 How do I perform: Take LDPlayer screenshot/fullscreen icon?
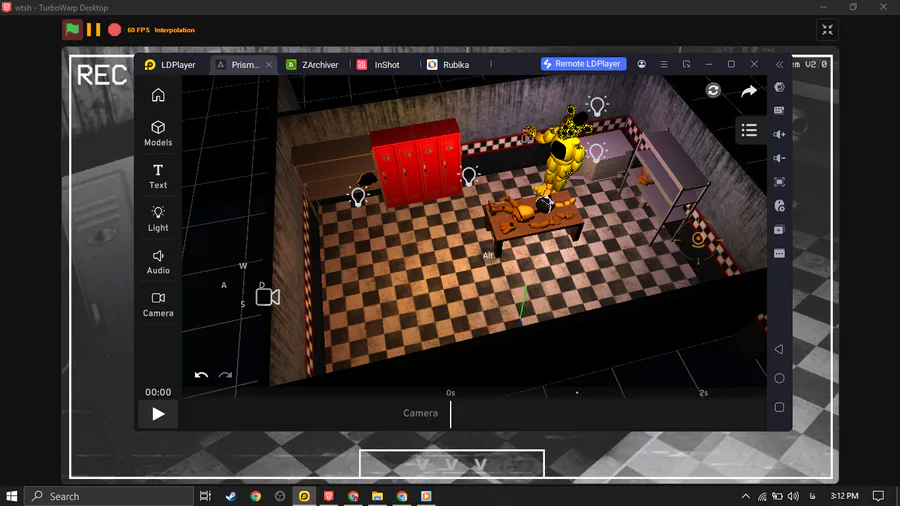[x=779, y=182]
